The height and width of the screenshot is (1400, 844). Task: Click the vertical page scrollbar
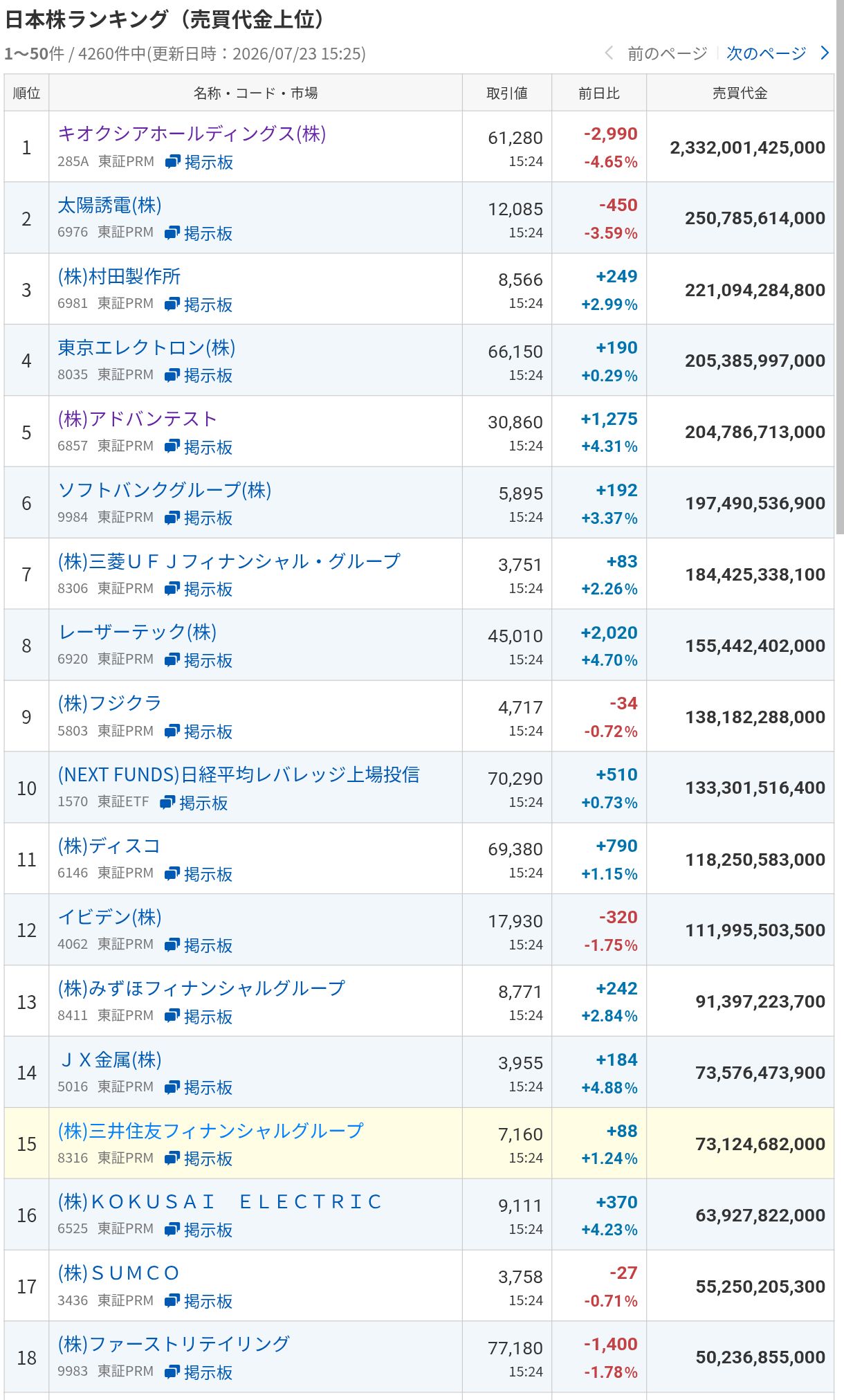[x=839, y=266]
